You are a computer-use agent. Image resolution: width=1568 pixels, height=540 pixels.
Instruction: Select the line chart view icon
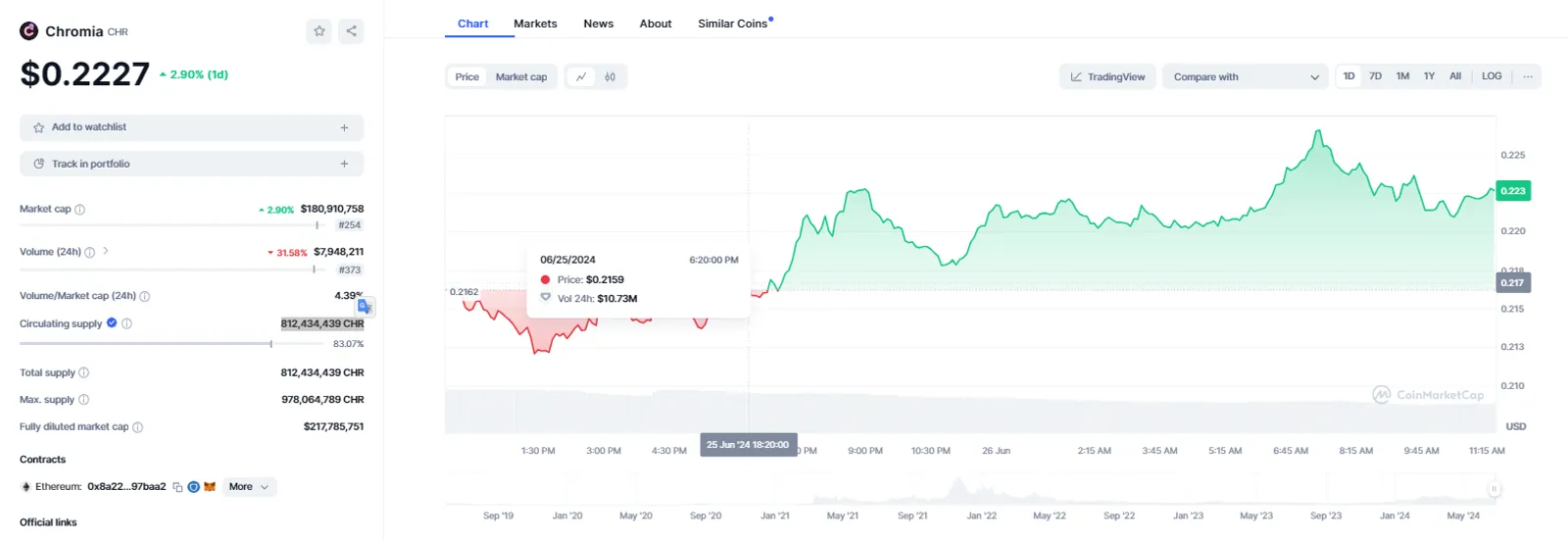point(581,76)
